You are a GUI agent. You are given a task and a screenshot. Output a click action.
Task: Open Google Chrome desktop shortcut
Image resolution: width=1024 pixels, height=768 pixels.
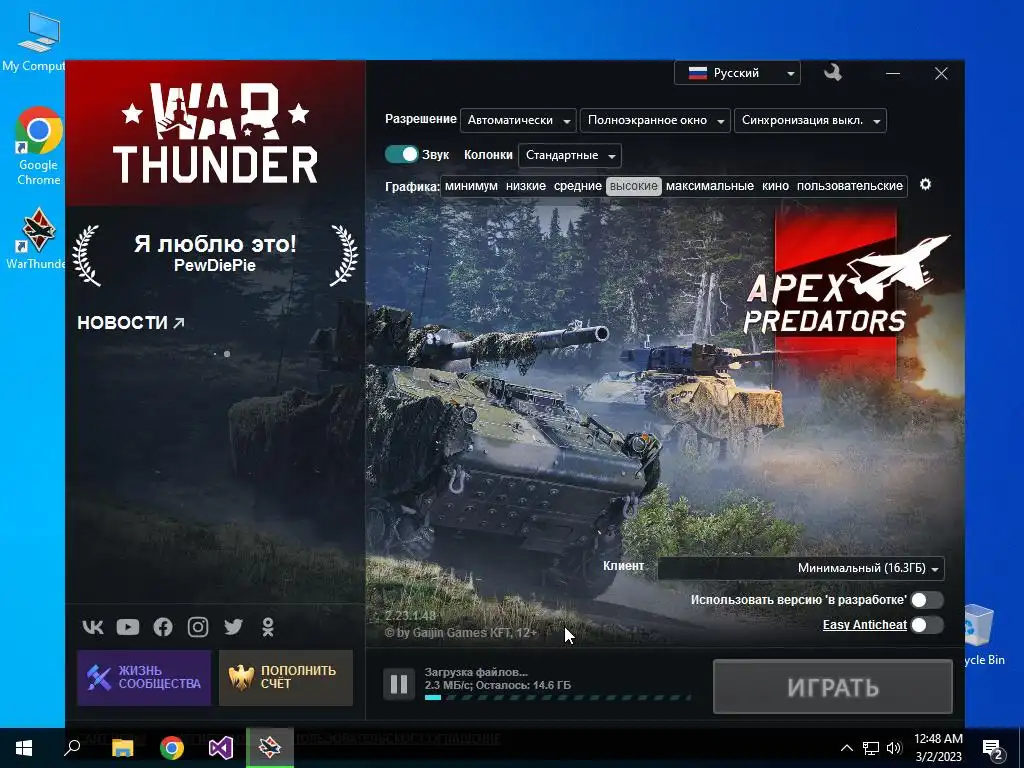39,146
